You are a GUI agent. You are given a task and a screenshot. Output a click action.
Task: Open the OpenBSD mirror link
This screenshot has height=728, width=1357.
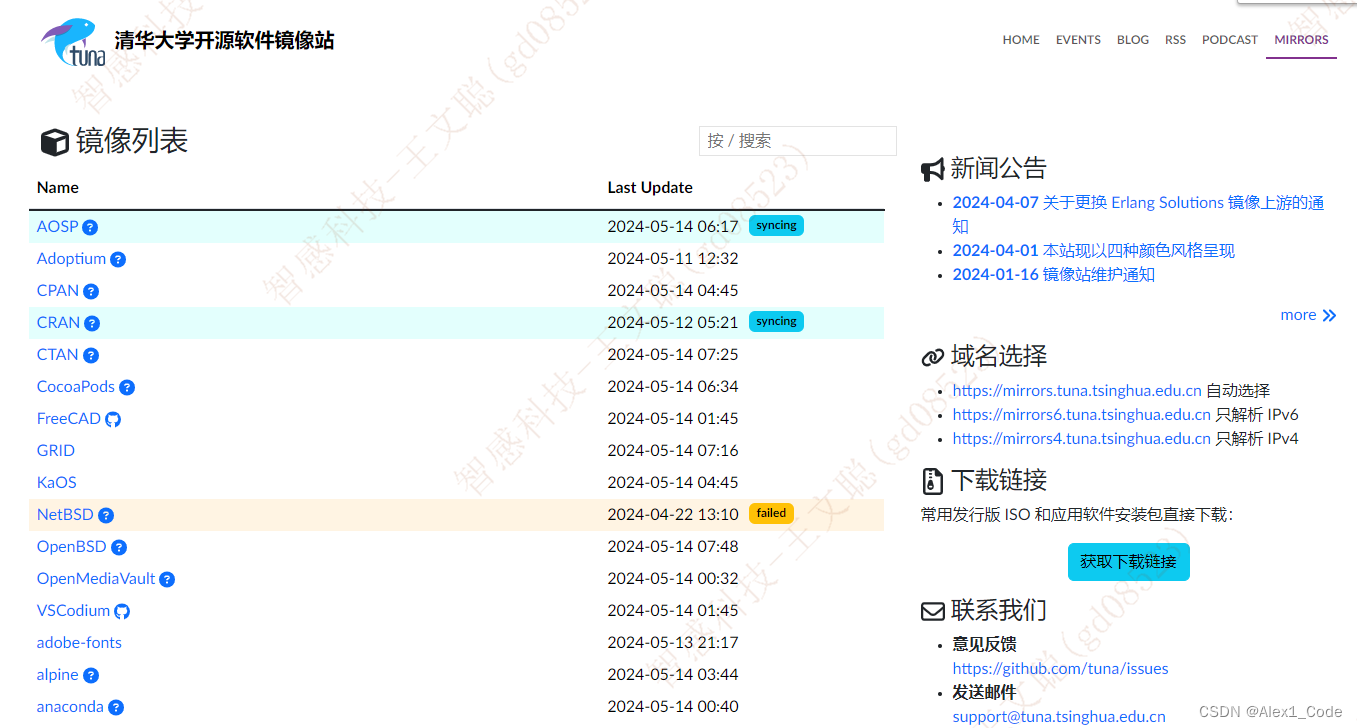click(72, 547)
